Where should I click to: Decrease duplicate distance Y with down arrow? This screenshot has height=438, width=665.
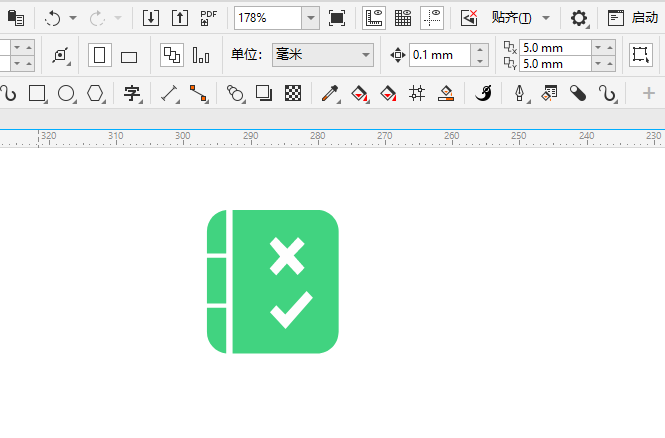pos(598,64)
